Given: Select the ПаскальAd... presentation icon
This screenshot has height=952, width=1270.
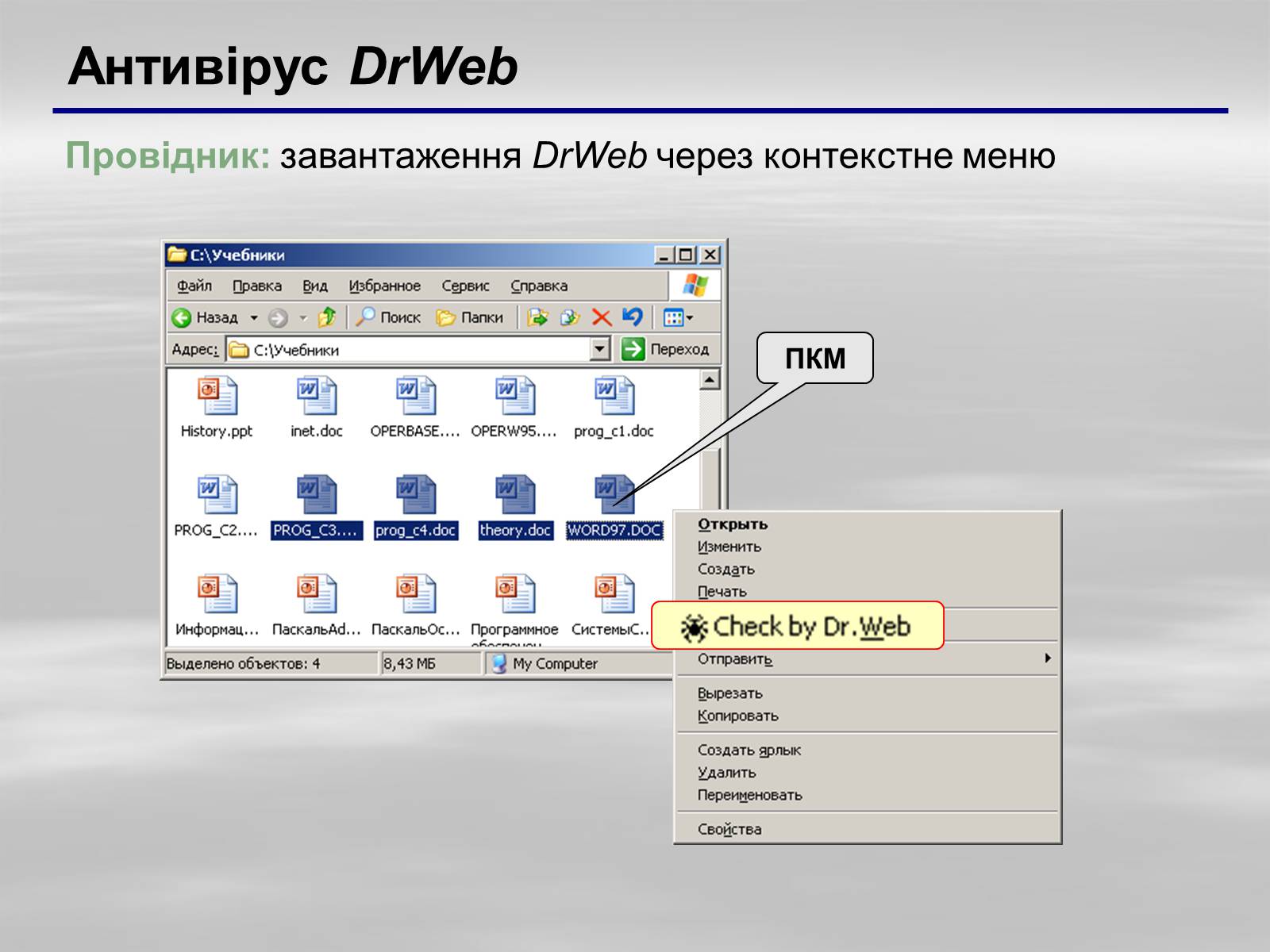Looking at the screenshot, I should click(x=317, y=594).
